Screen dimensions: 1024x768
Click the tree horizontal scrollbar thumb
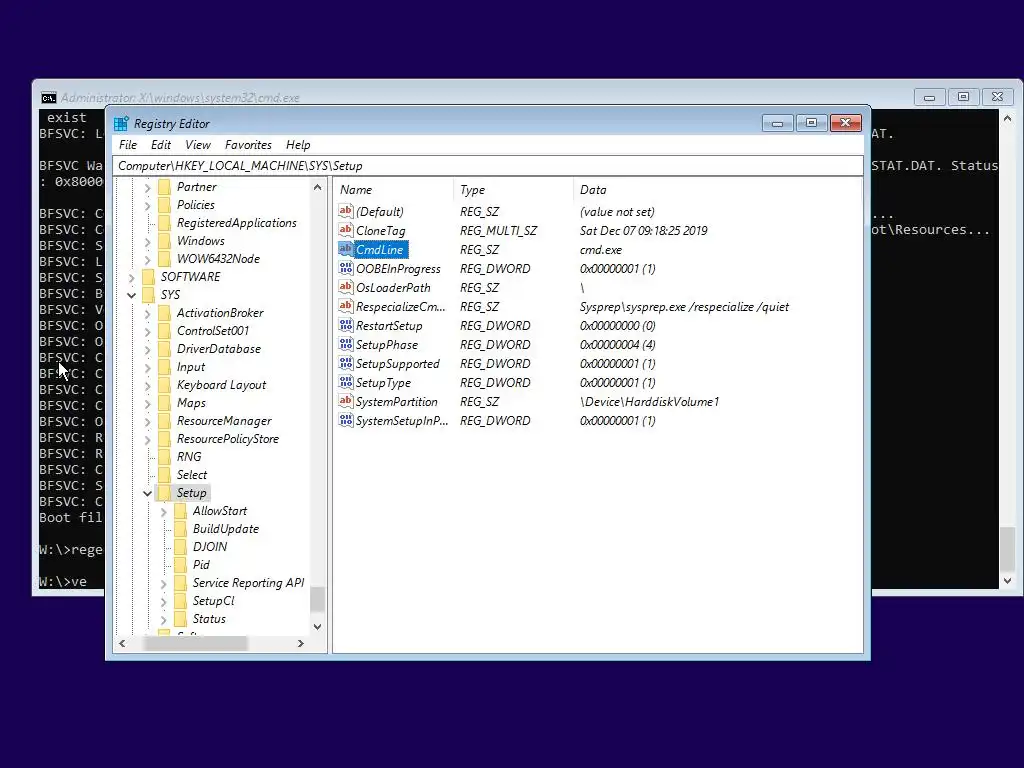tap(196, 644)
